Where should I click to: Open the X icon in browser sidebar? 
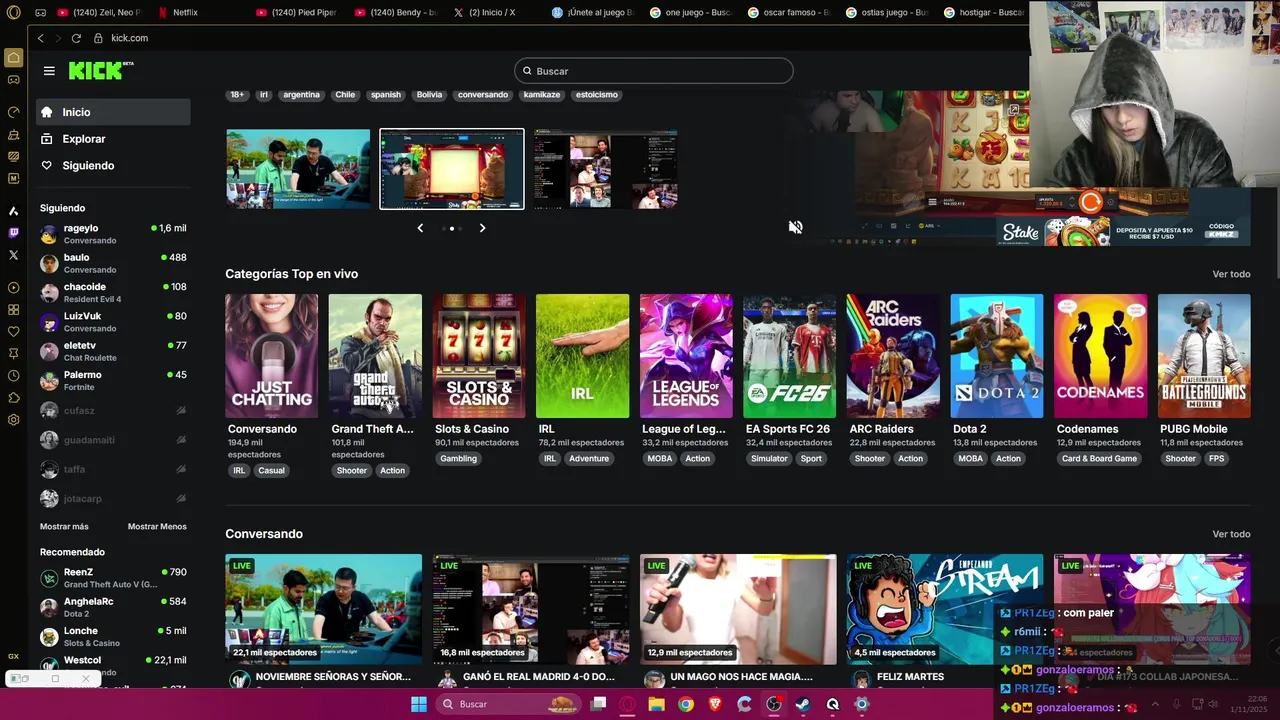[14, 255]
